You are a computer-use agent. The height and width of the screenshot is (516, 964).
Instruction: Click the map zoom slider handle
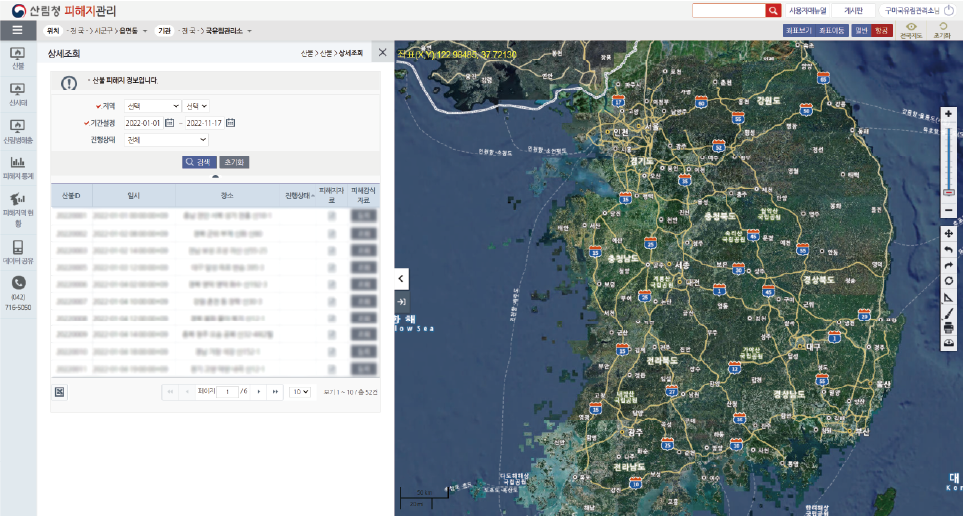coord(949,193)
